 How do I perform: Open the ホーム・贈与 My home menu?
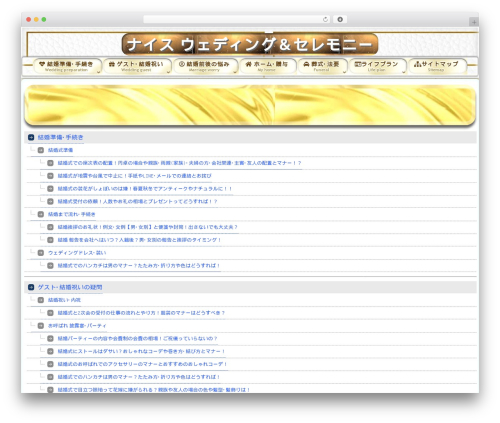[x=267, y=66]
